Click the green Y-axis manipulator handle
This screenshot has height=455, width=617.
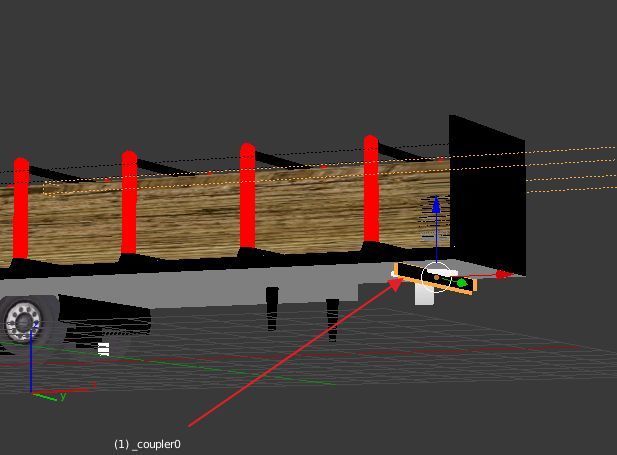click(x=462, y=283)
